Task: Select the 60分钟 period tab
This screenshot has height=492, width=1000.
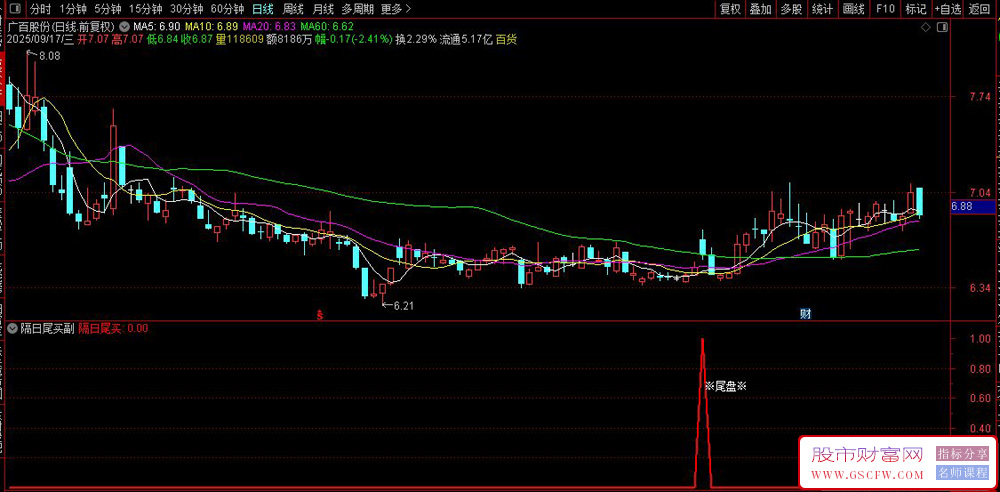Action: click(x=227, y=9)
